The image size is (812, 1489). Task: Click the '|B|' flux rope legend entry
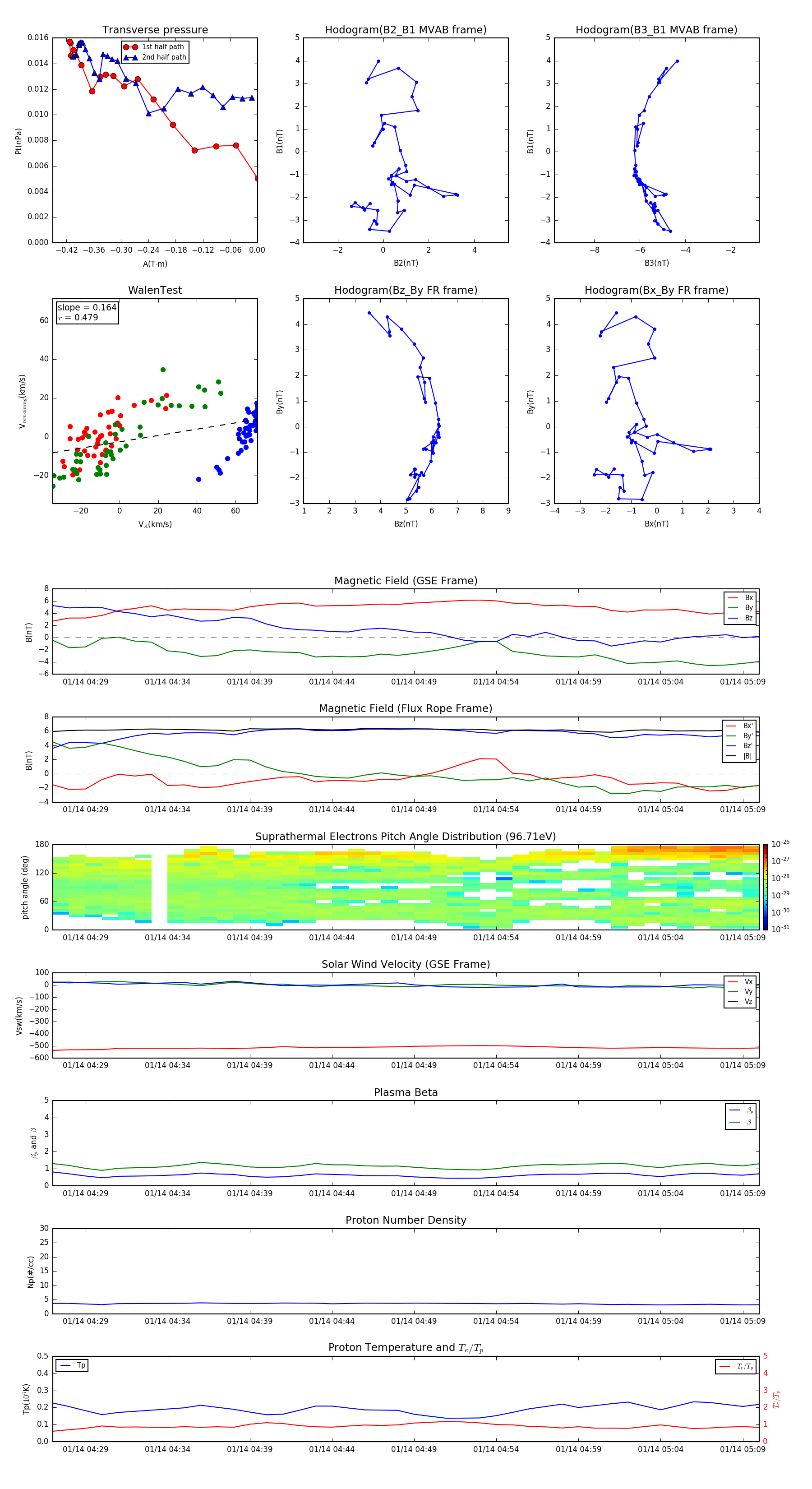tap(740, 756)
